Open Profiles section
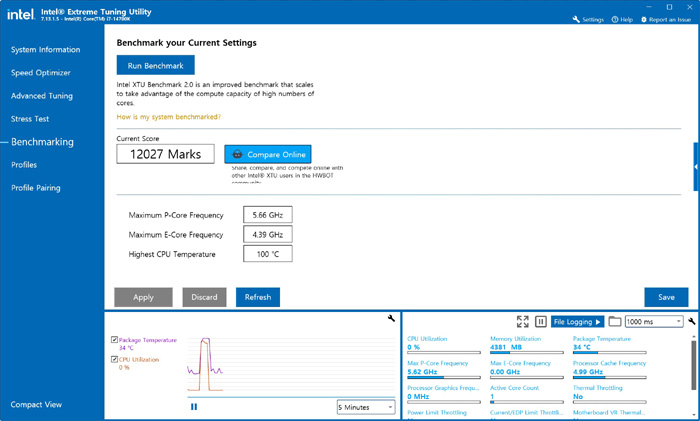This screenshot has width=700, height=421. (24, 165)
